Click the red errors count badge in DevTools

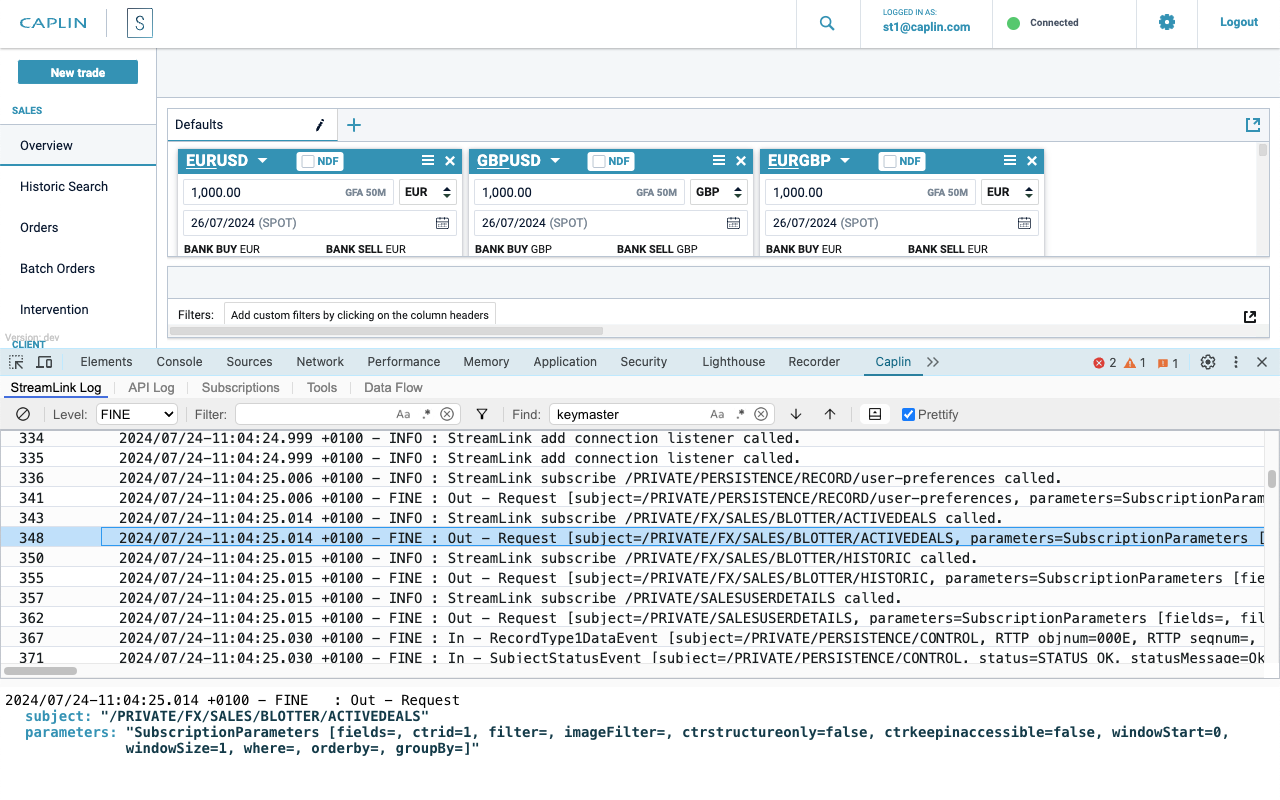(1105, 362)
